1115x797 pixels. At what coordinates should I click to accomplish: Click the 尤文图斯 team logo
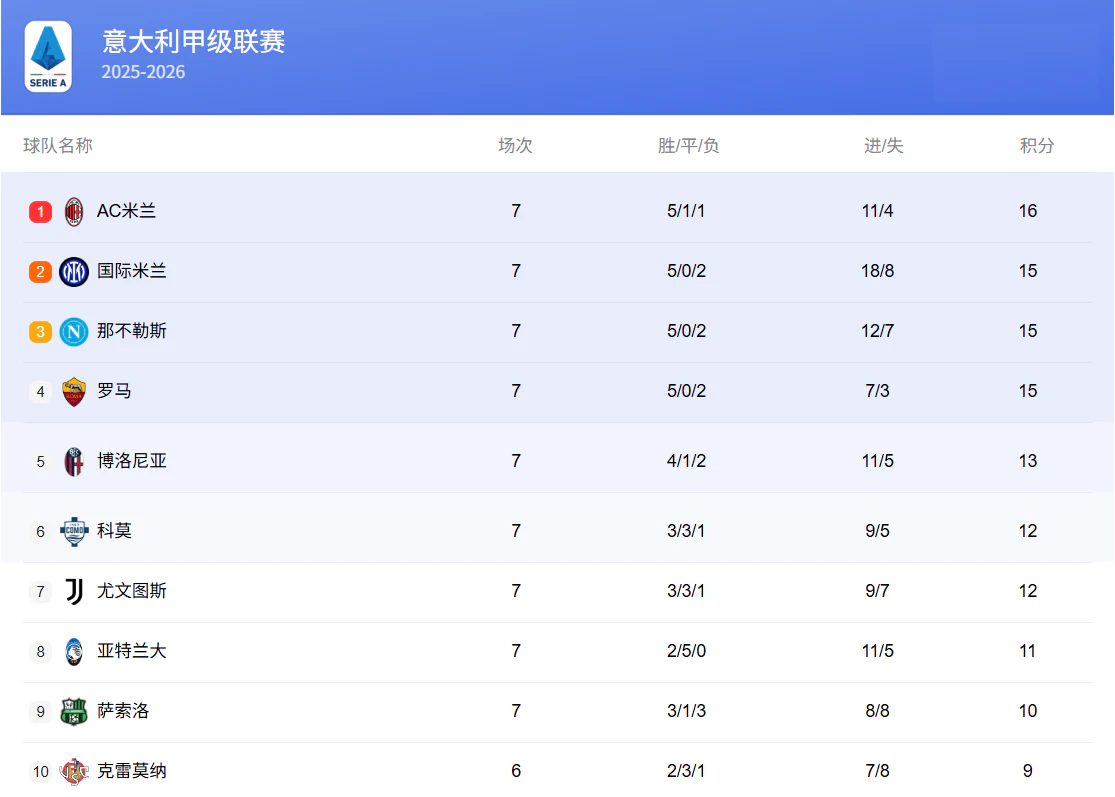(x=74, y=592)
